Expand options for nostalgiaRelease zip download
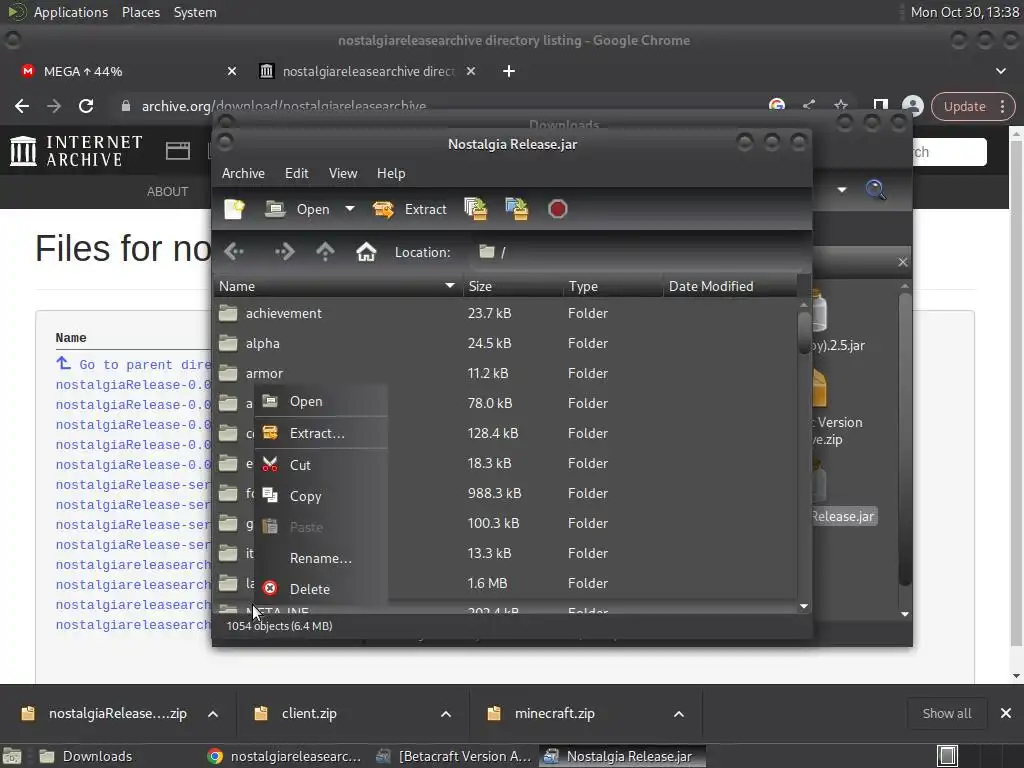Image resolution: width=1024 pixels, height=768 pixels. pyautogui.click(x=213, y=714)
